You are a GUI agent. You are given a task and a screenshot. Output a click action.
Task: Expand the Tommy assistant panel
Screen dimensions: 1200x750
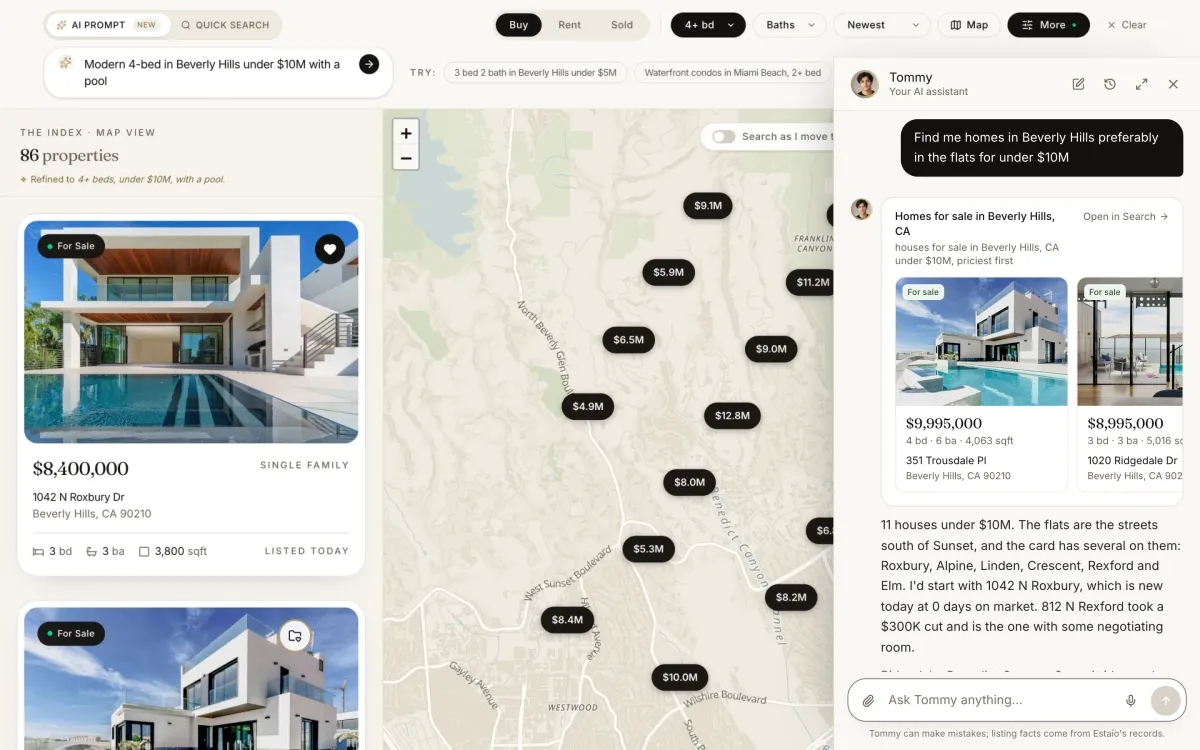[x=1141, y=84]
